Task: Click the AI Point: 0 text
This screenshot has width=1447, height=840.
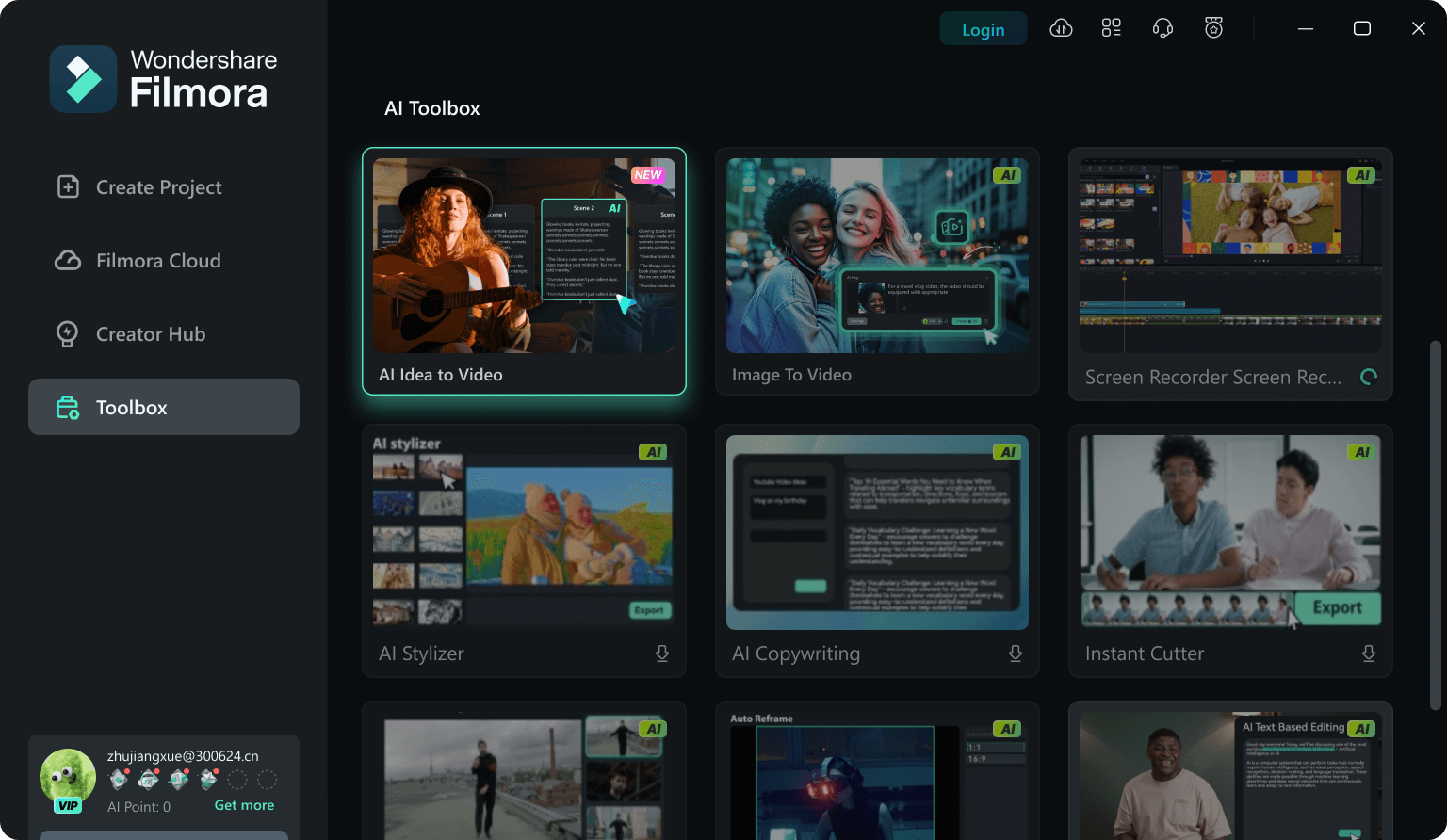Action: pos(138,807)
